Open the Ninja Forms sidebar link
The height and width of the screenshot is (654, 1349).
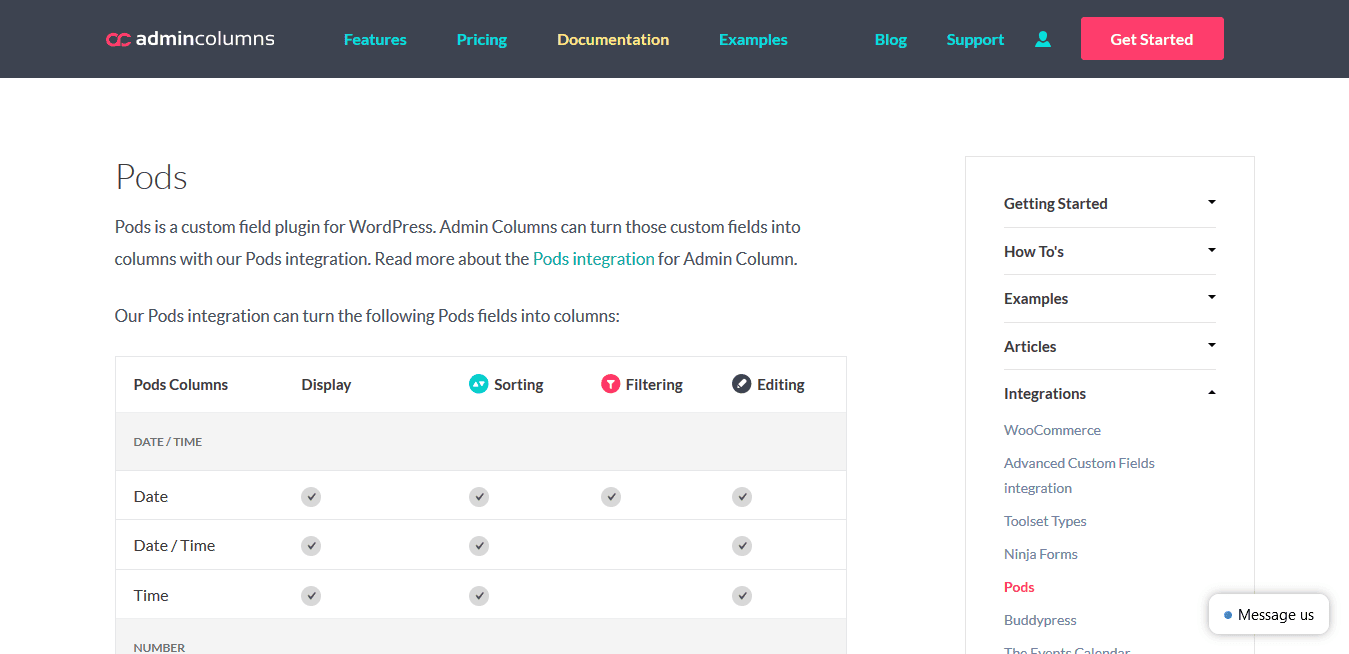(1041, 554)
